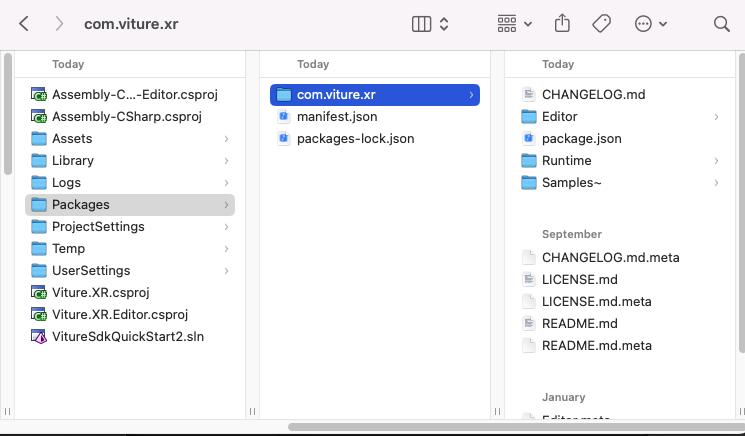
Task: Click first column's resize handle
Action: click(252, 411)
